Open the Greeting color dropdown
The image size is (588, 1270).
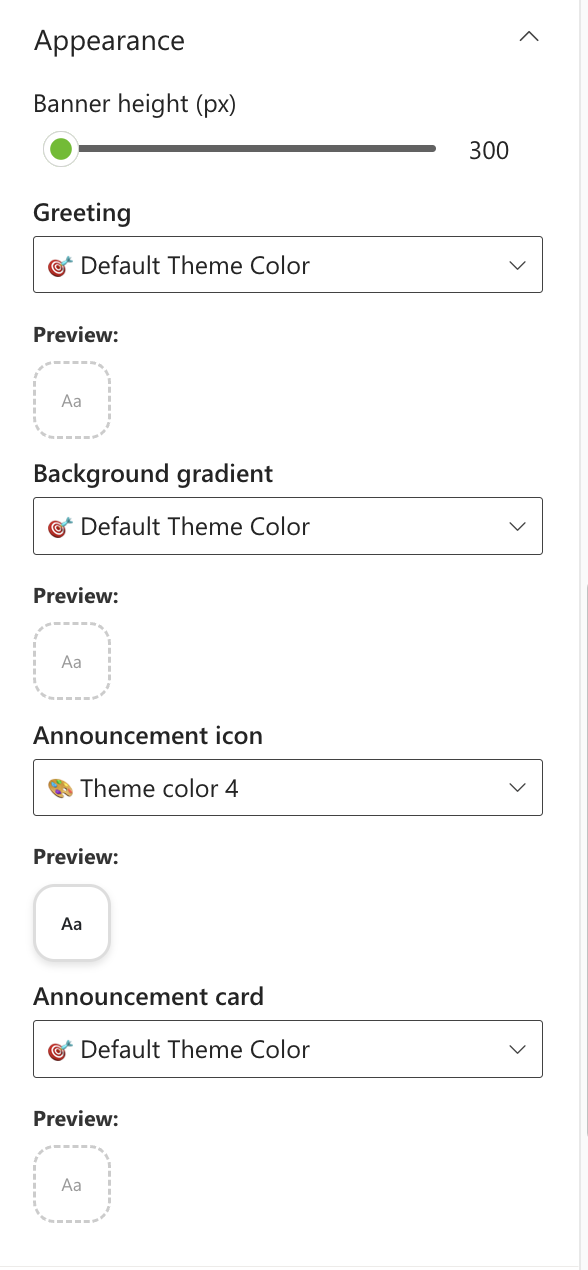point(288,265)
